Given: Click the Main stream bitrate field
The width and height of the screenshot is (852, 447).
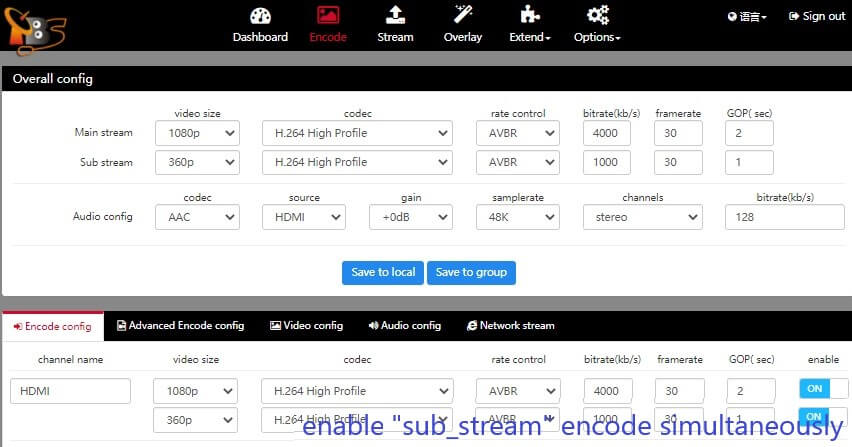Looking at the screenshot, I should point(606,133).
